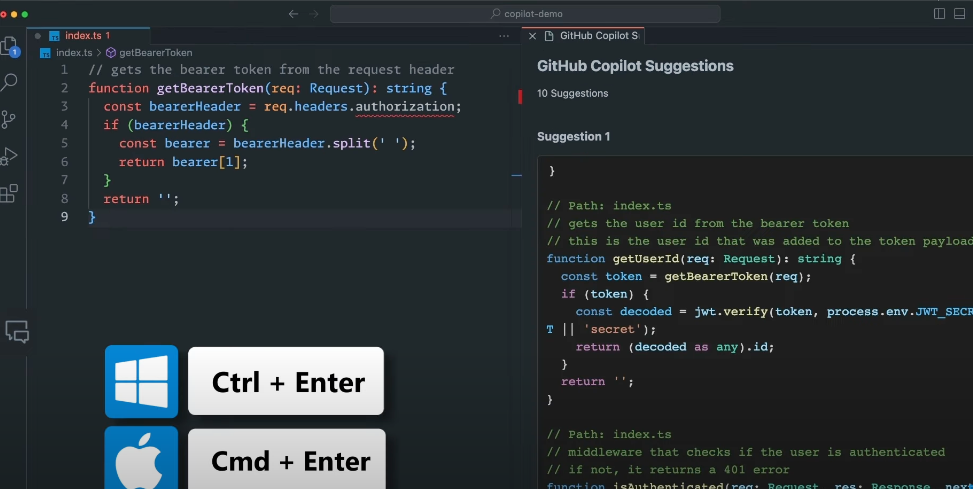
Task: Open the Extensions view
Action: pos(9,193)
